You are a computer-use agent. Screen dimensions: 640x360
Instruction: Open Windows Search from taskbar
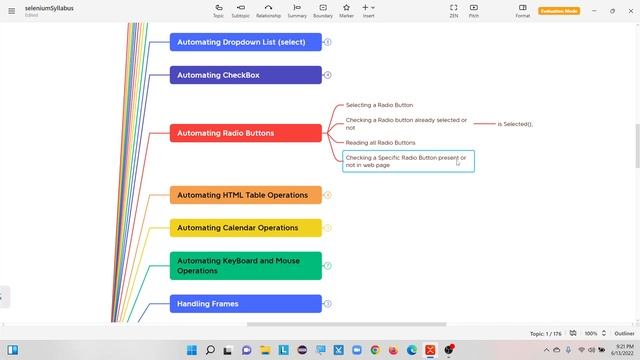point(210,350)
